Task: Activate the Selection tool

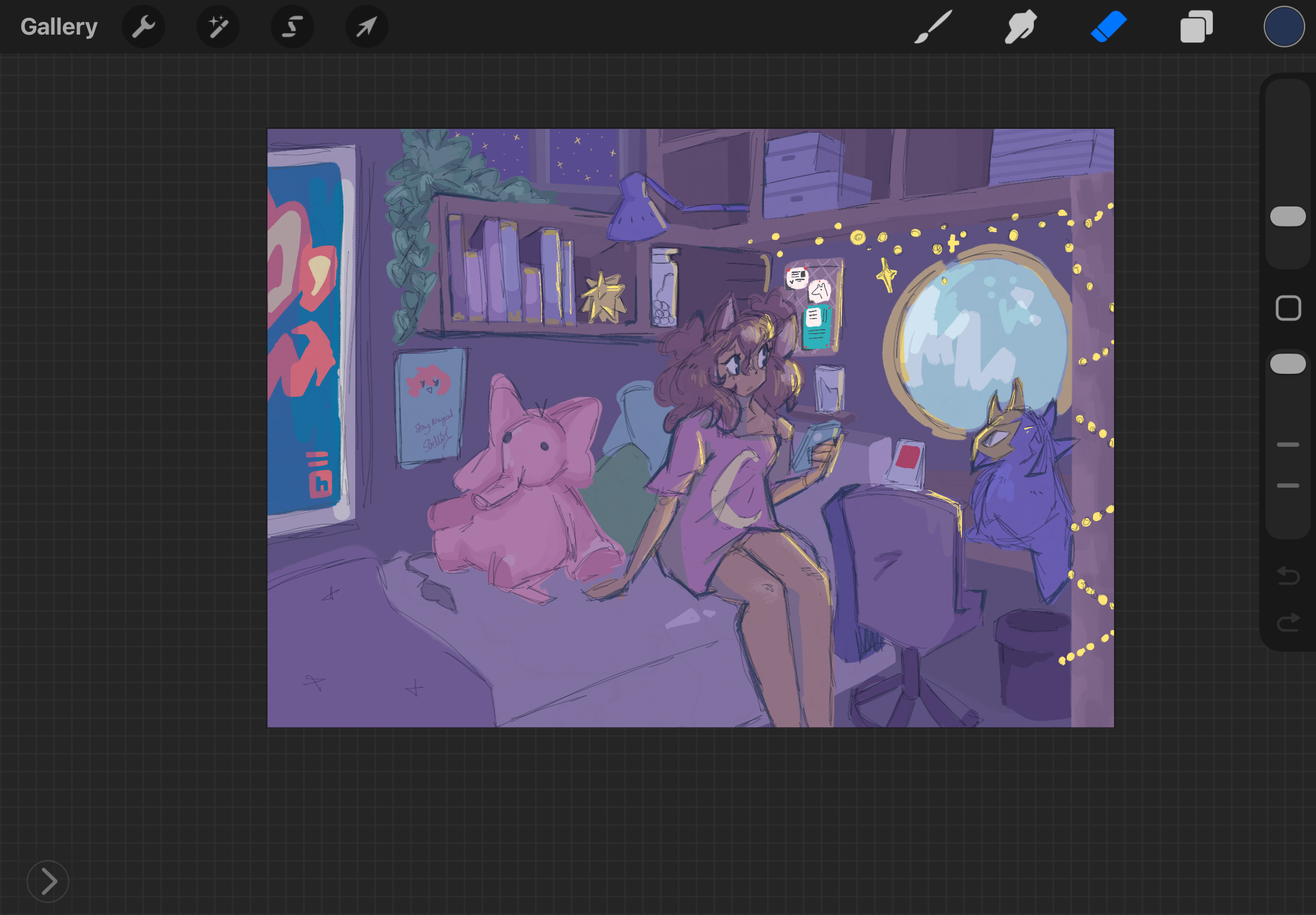Action: tap(292, 27)
